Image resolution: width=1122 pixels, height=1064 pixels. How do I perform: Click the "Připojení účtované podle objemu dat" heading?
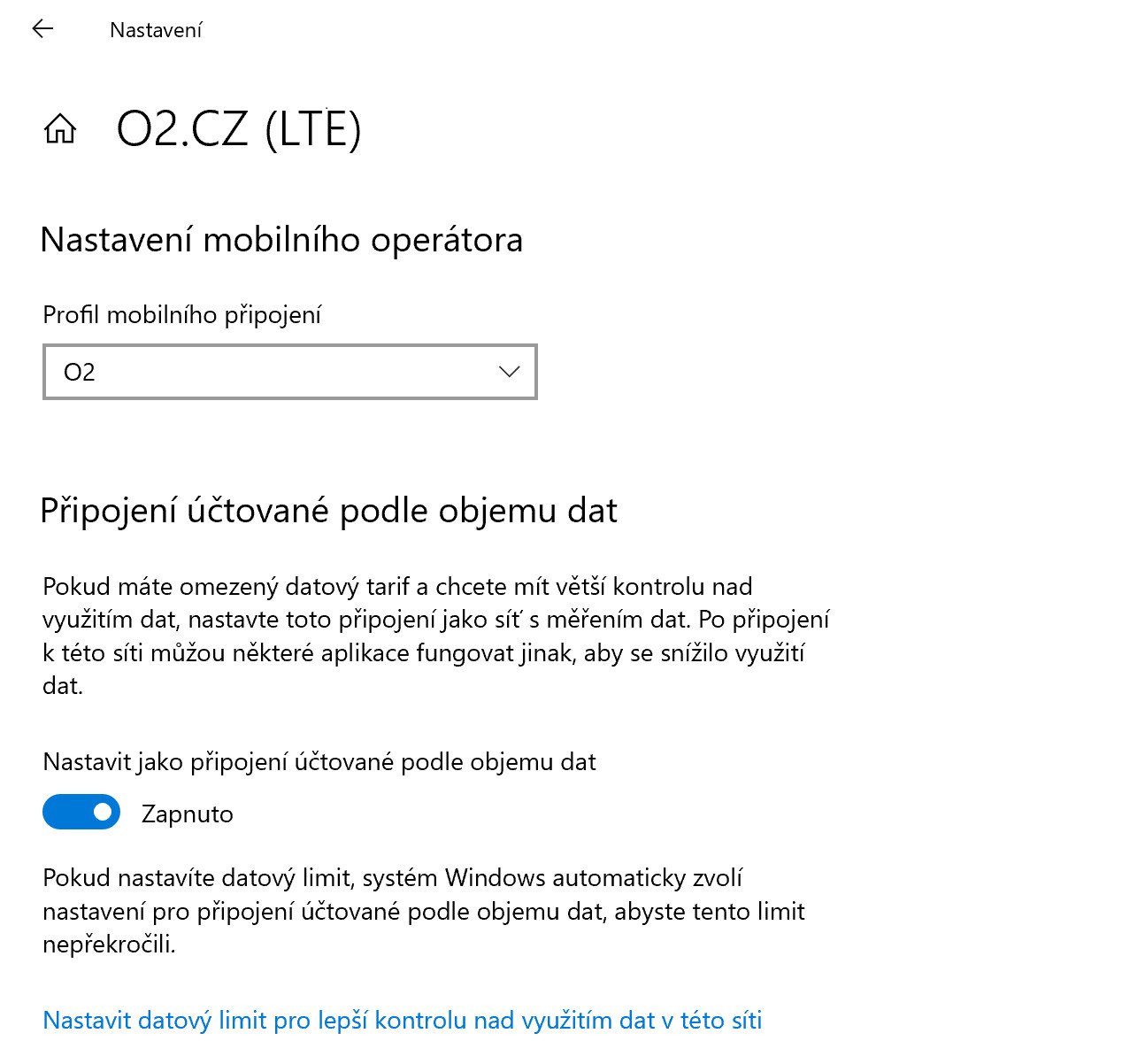click(x=329, y=511)
